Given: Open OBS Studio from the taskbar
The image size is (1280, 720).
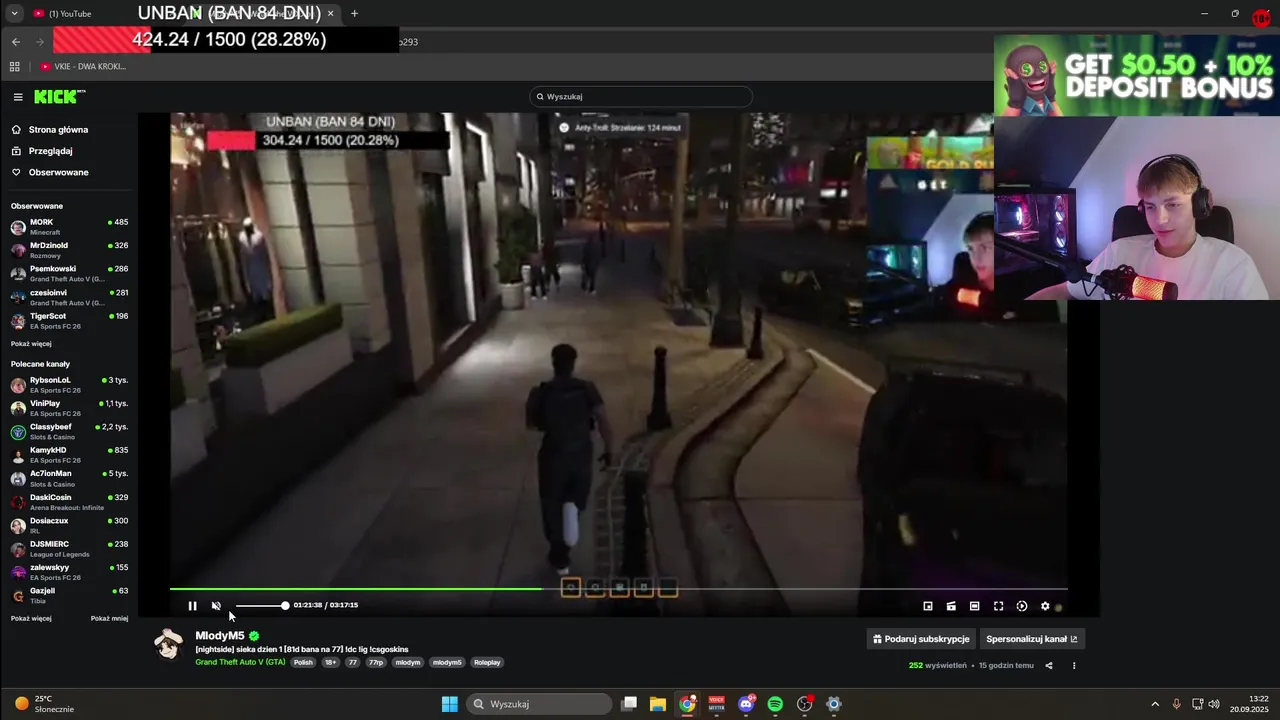Looking at the screenshot, I should pos(805,704).
